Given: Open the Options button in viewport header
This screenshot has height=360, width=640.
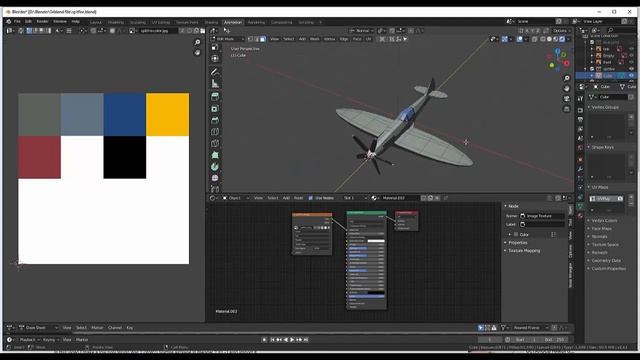Looking at the screenshot, I should (x=561, y=31).
